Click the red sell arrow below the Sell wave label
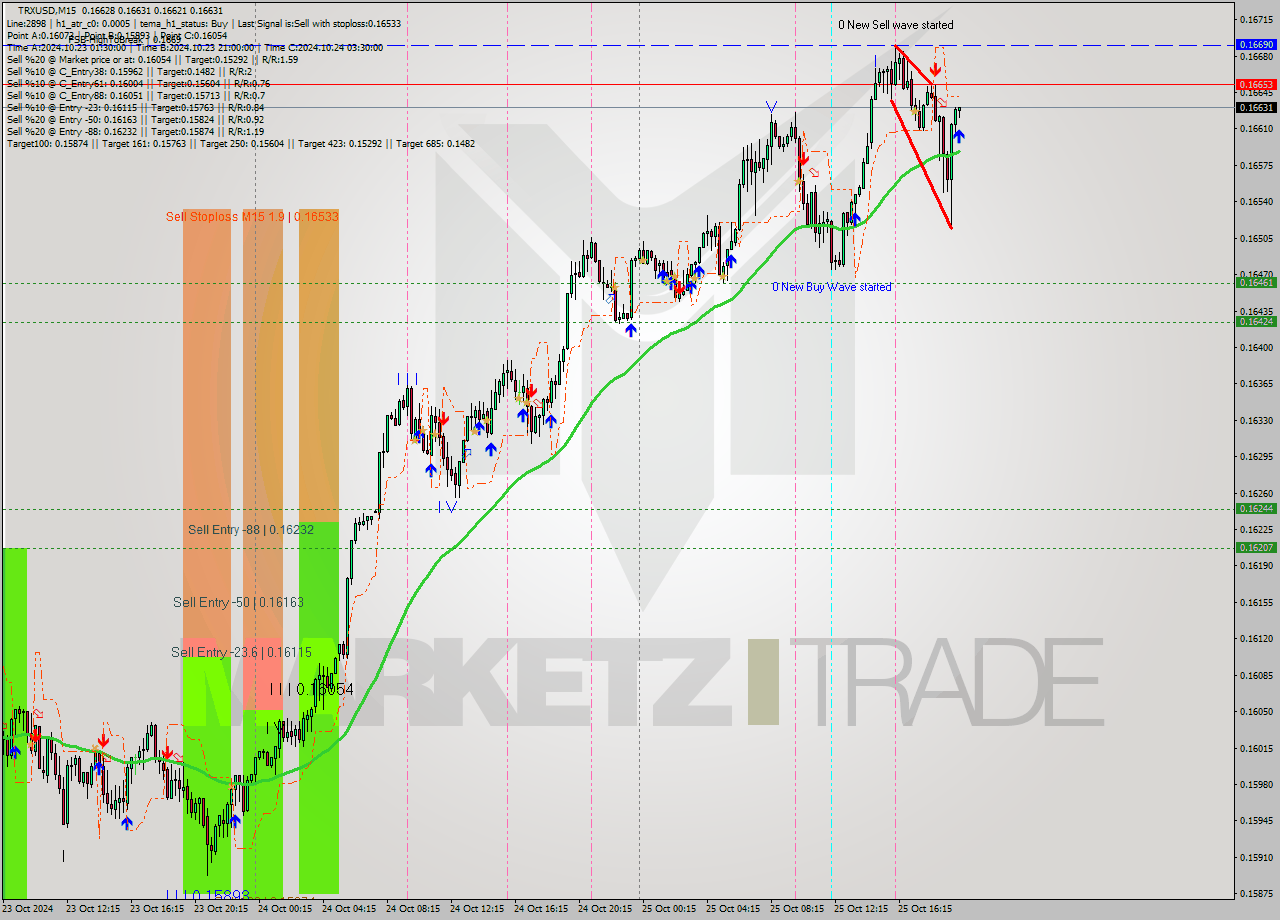The height and width of the screenshot is (920, 1280). (x=934, y=70)
